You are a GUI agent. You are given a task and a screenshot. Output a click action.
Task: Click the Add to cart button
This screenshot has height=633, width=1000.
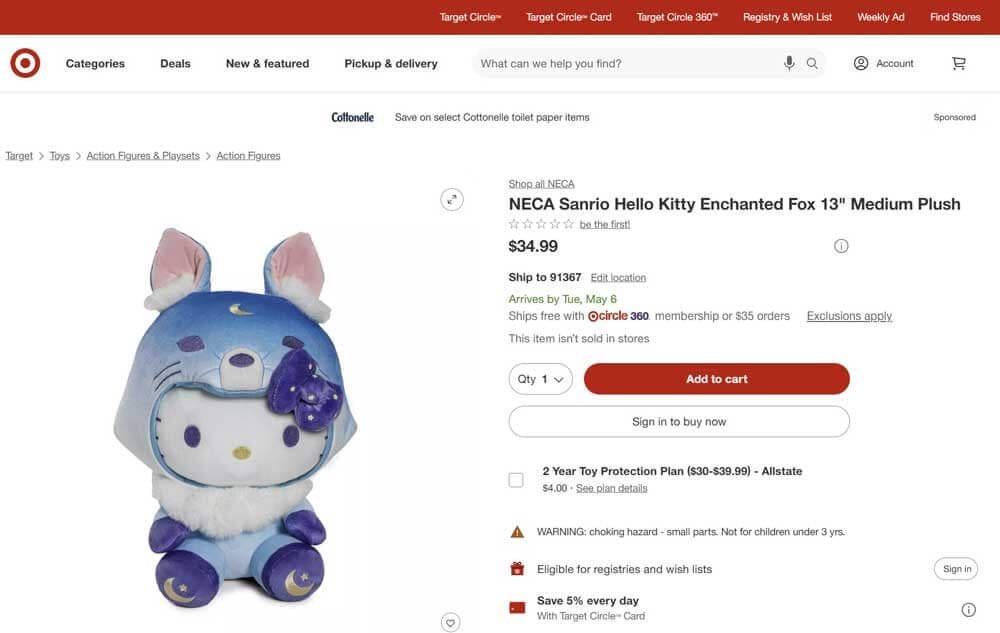pyautogui.click(x=716, y=379)
